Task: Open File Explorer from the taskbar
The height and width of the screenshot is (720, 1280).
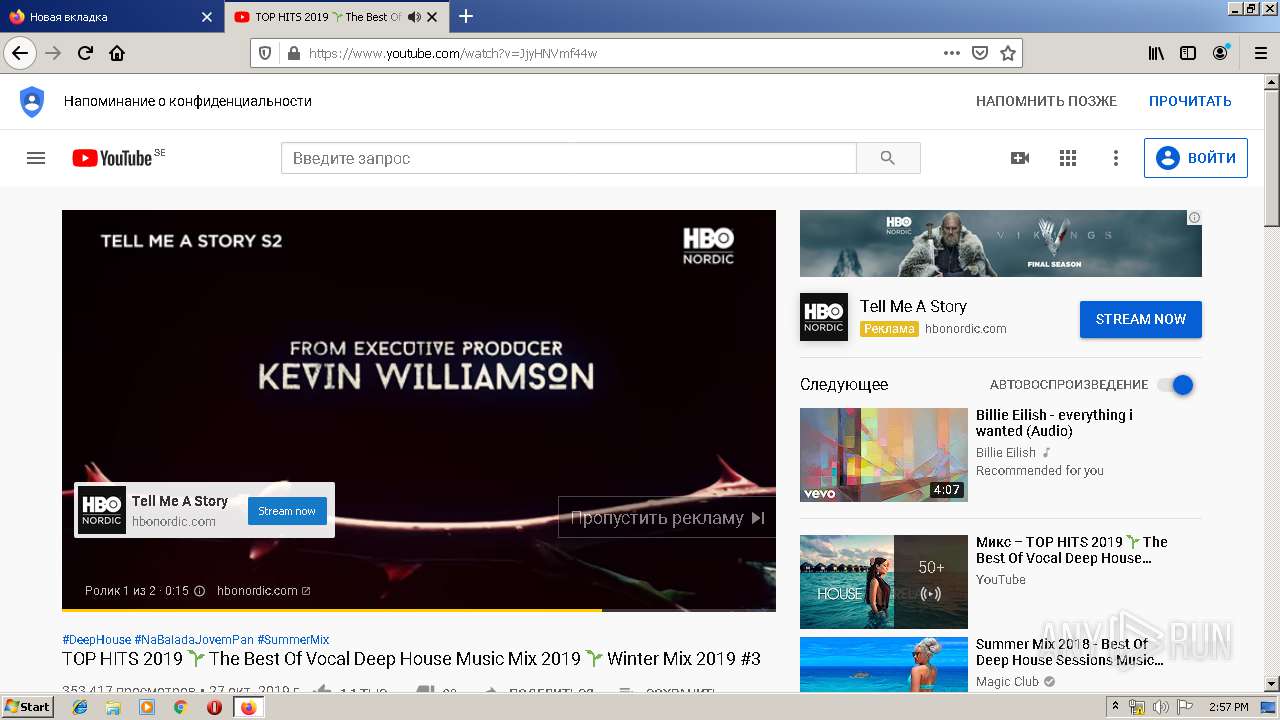Action: click(113, 707)
